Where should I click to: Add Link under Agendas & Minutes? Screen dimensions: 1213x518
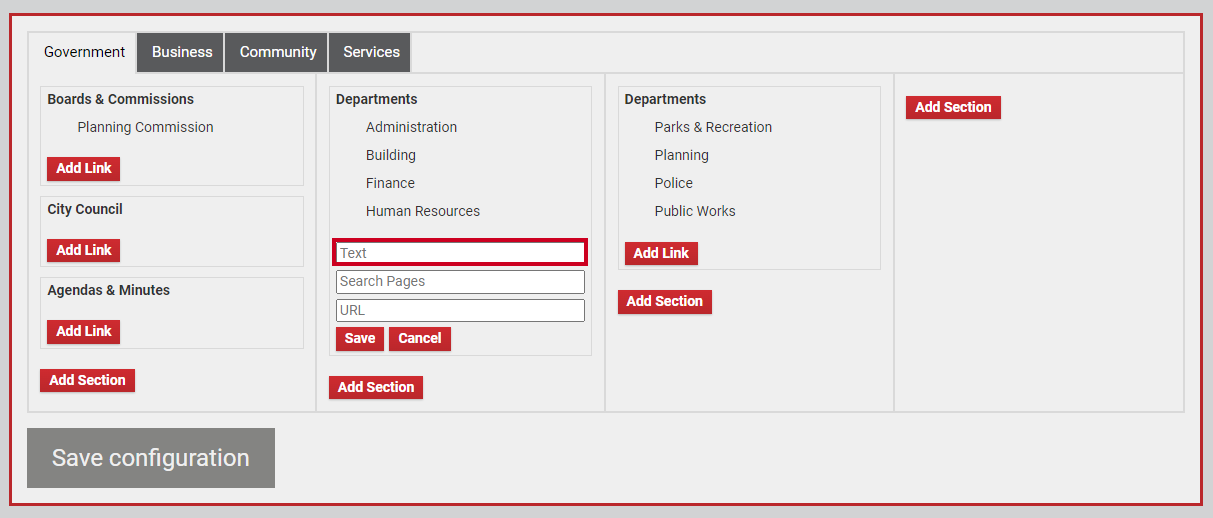coord(84,331)
